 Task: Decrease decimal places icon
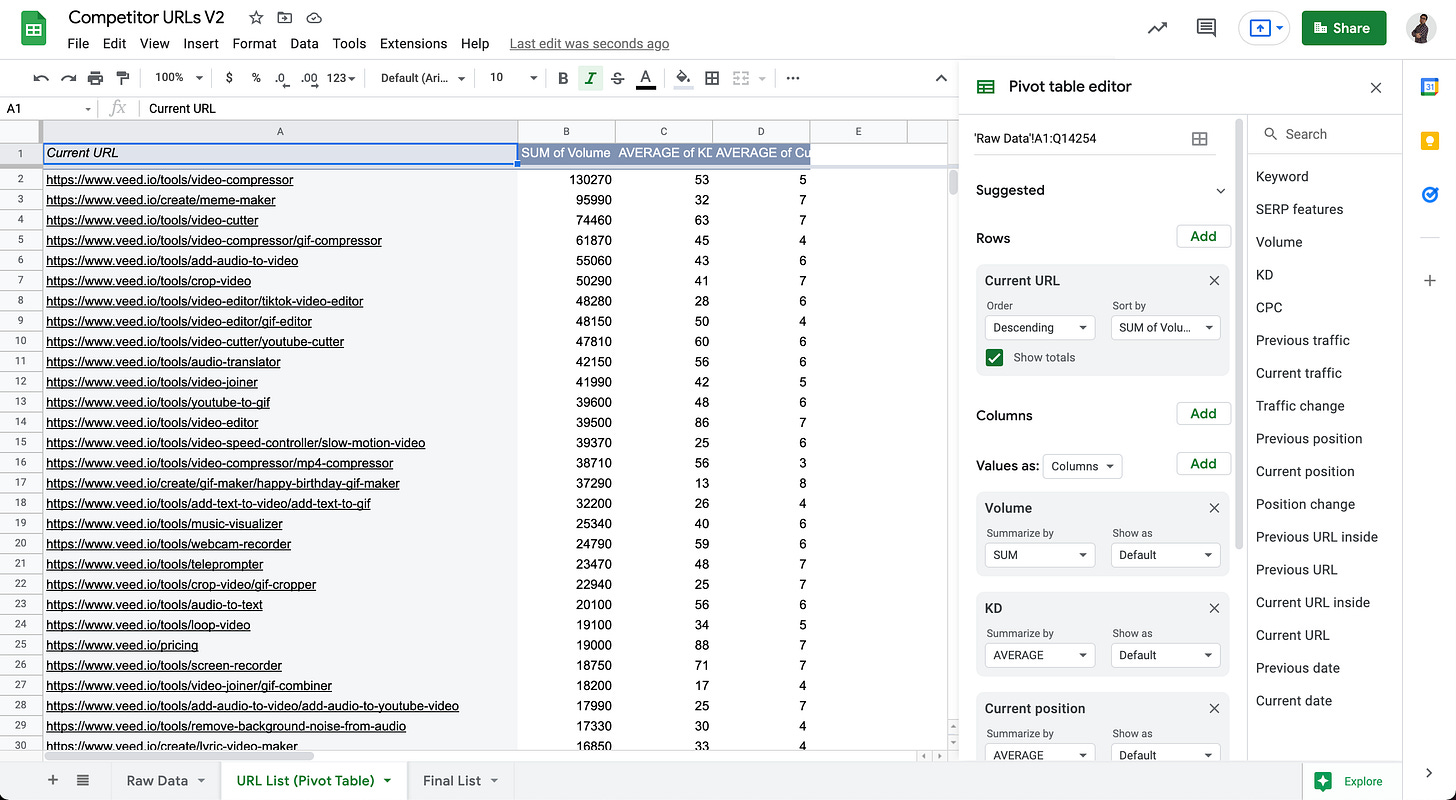(282, 78)
